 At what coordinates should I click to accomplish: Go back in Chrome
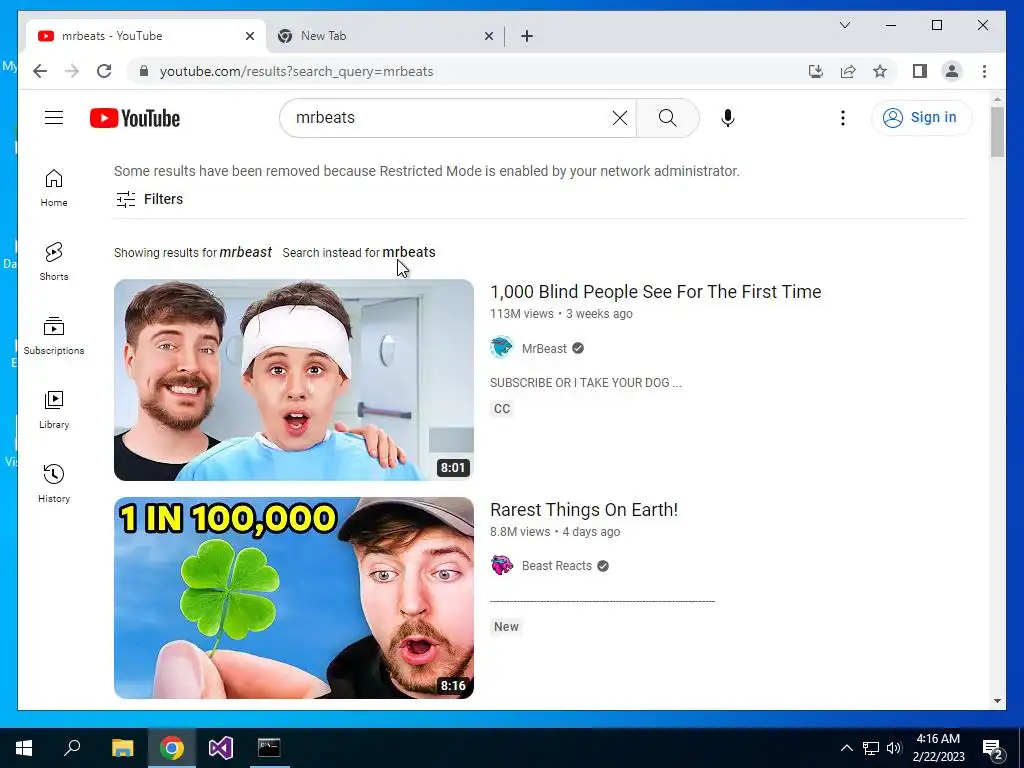pos(40,71)
